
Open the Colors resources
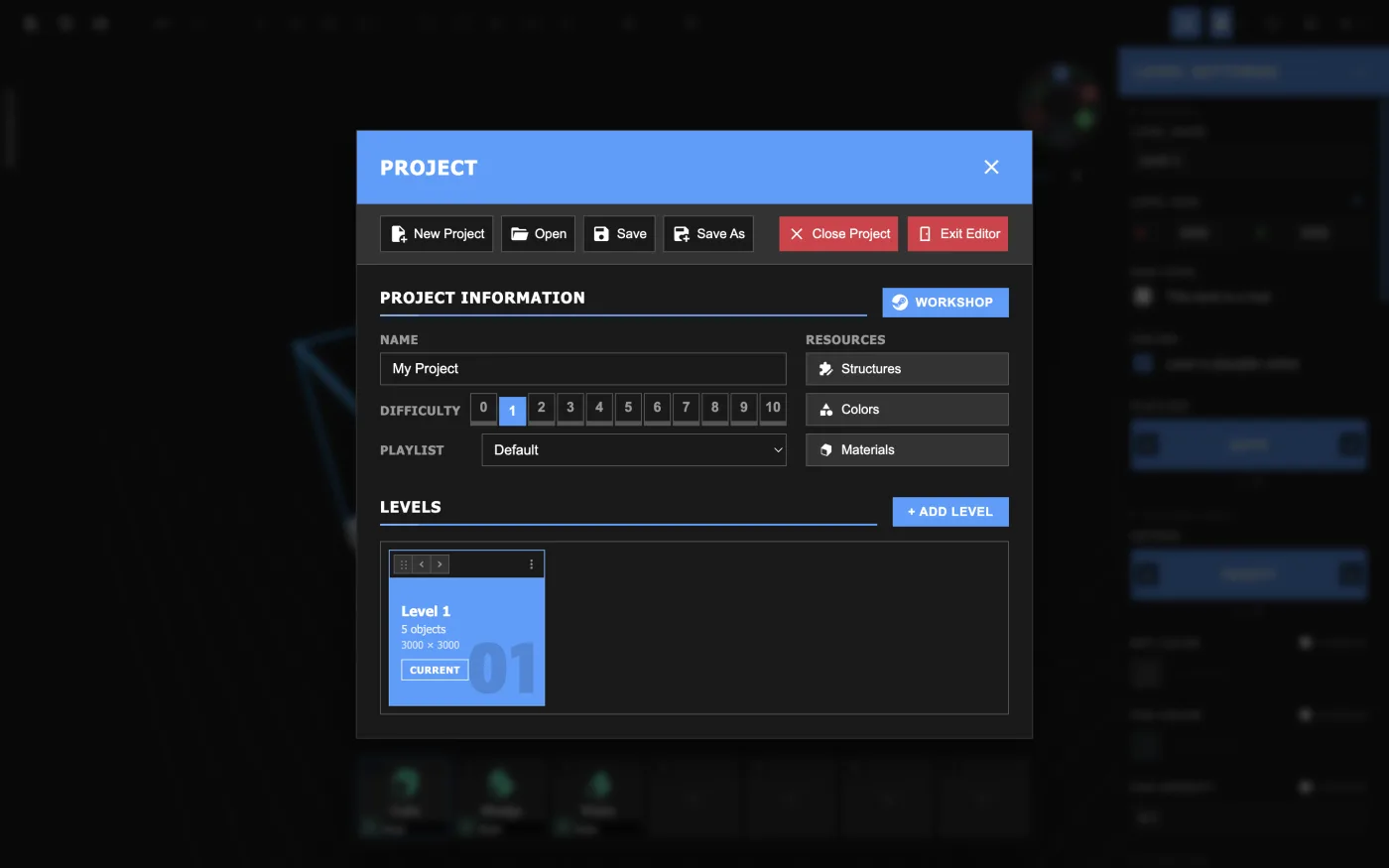click(x=907, y=410)
